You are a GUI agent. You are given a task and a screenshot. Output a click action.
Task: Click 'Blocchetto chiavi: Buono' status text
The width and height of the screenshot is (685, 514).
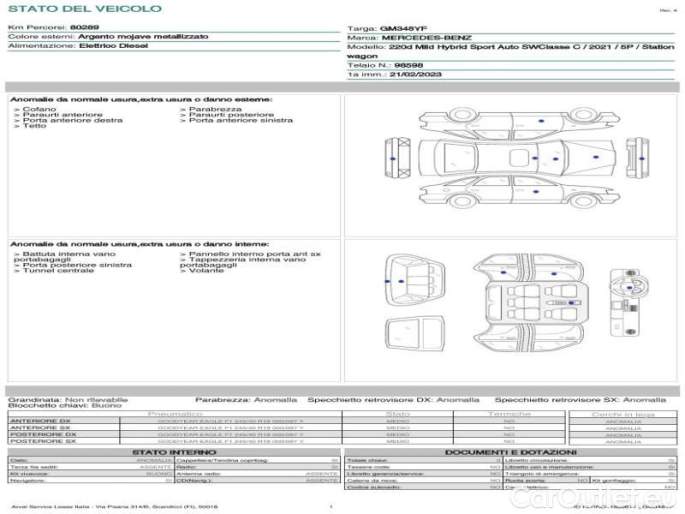[x=65, y=405]
